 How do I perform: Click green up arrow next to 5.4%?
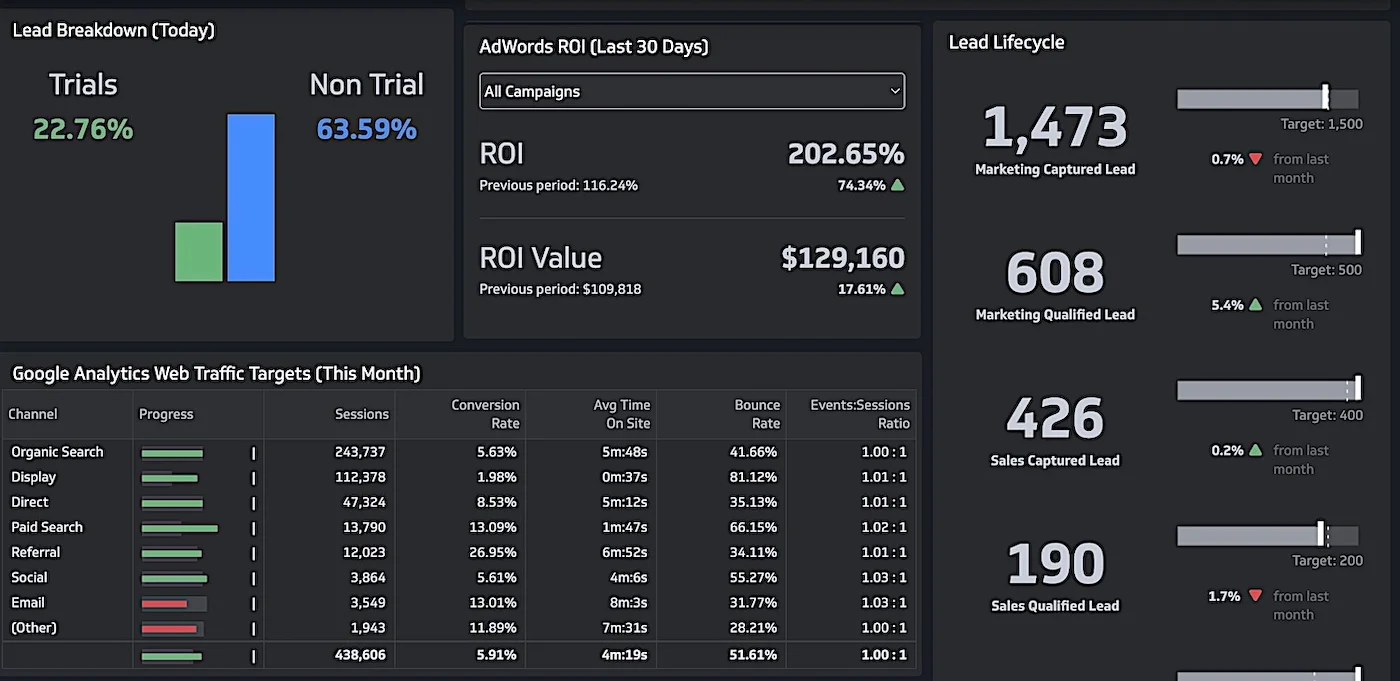coord(1255,305)
